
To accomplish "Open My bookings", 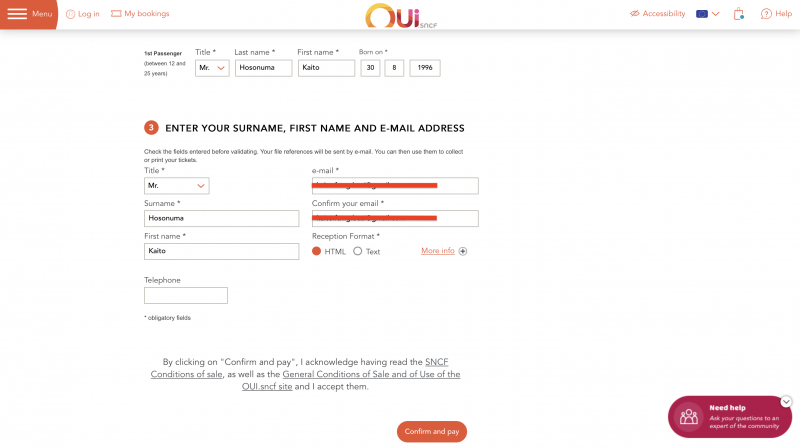I will [140, 14].
